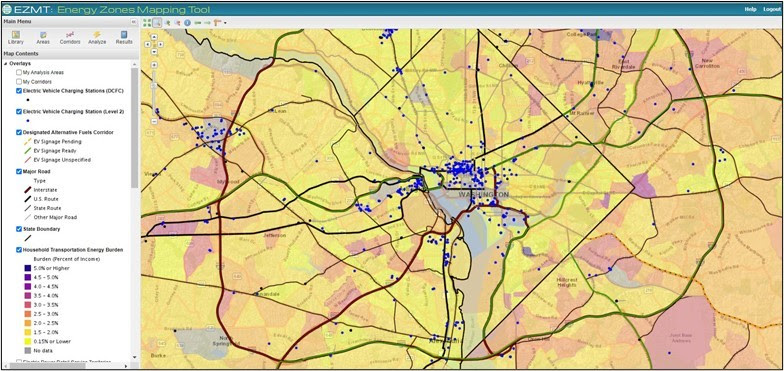Image resolution: width=784 pixels, height=371 pixels.
Task: Zoom map to full extent
Action: (x=146, y=22)
